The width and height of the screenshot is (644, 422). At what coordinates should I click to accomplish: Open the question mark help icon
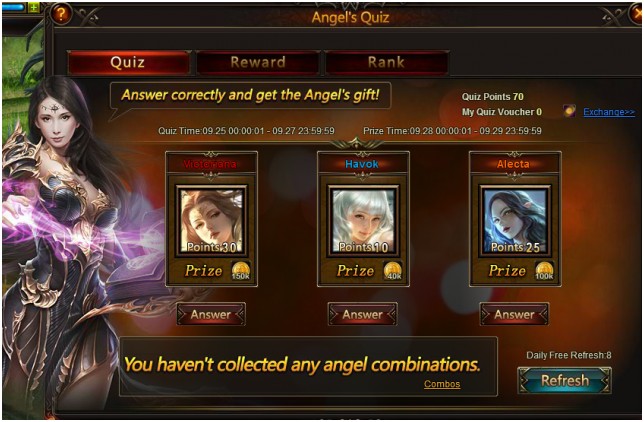[x=60, y=14]
